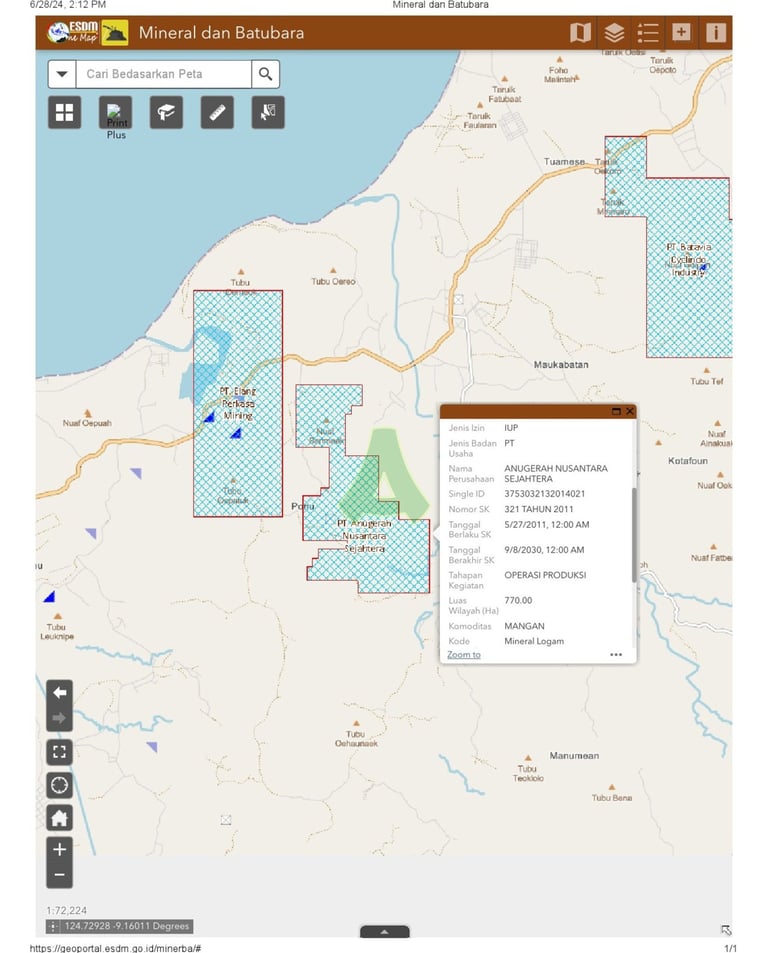Click the 1:72,224 map scale text
The image size is (768, 953).
click(x=66, y=910)
